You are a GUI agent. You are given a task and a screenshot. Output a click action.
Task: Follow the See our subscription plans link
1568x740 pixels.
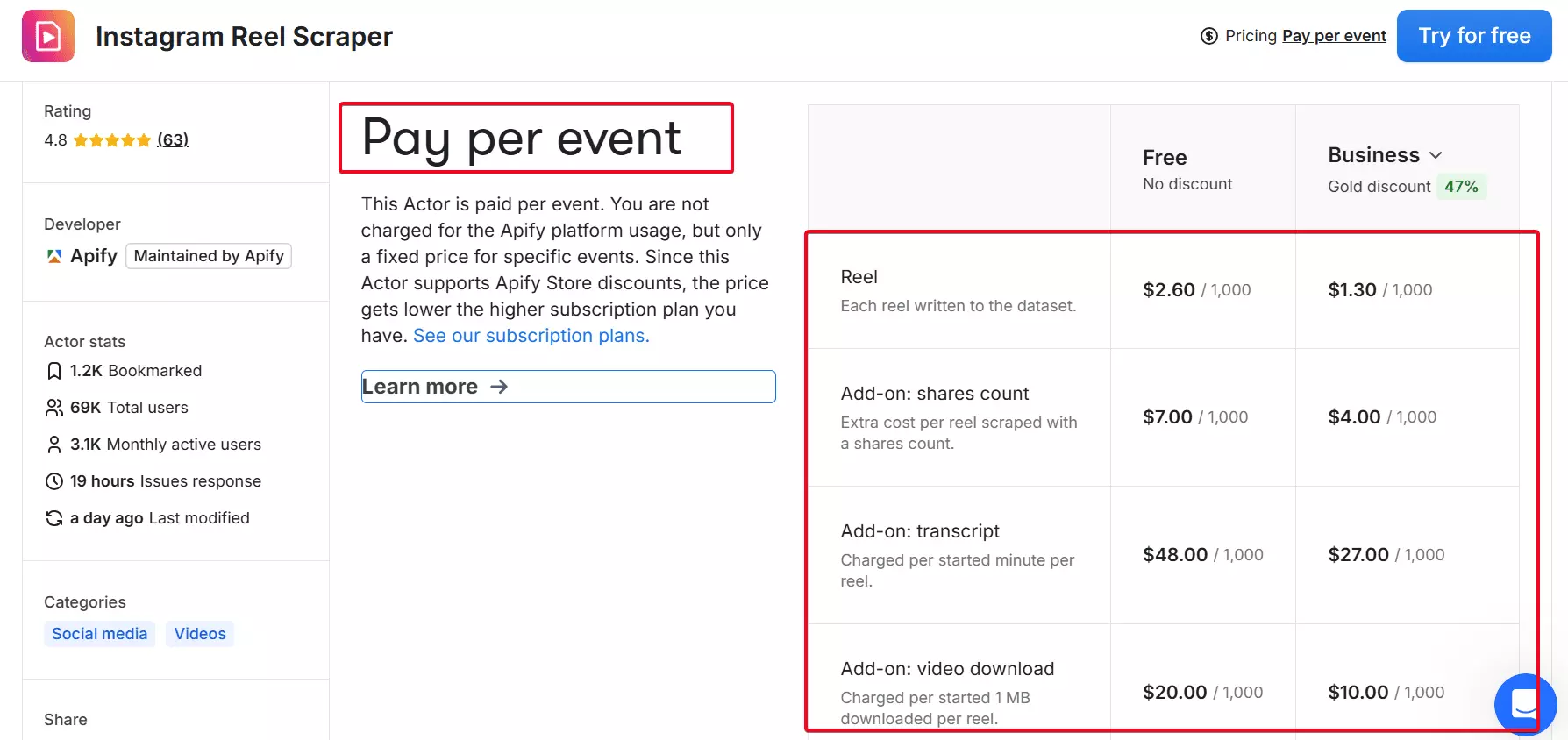pos(531,336)
